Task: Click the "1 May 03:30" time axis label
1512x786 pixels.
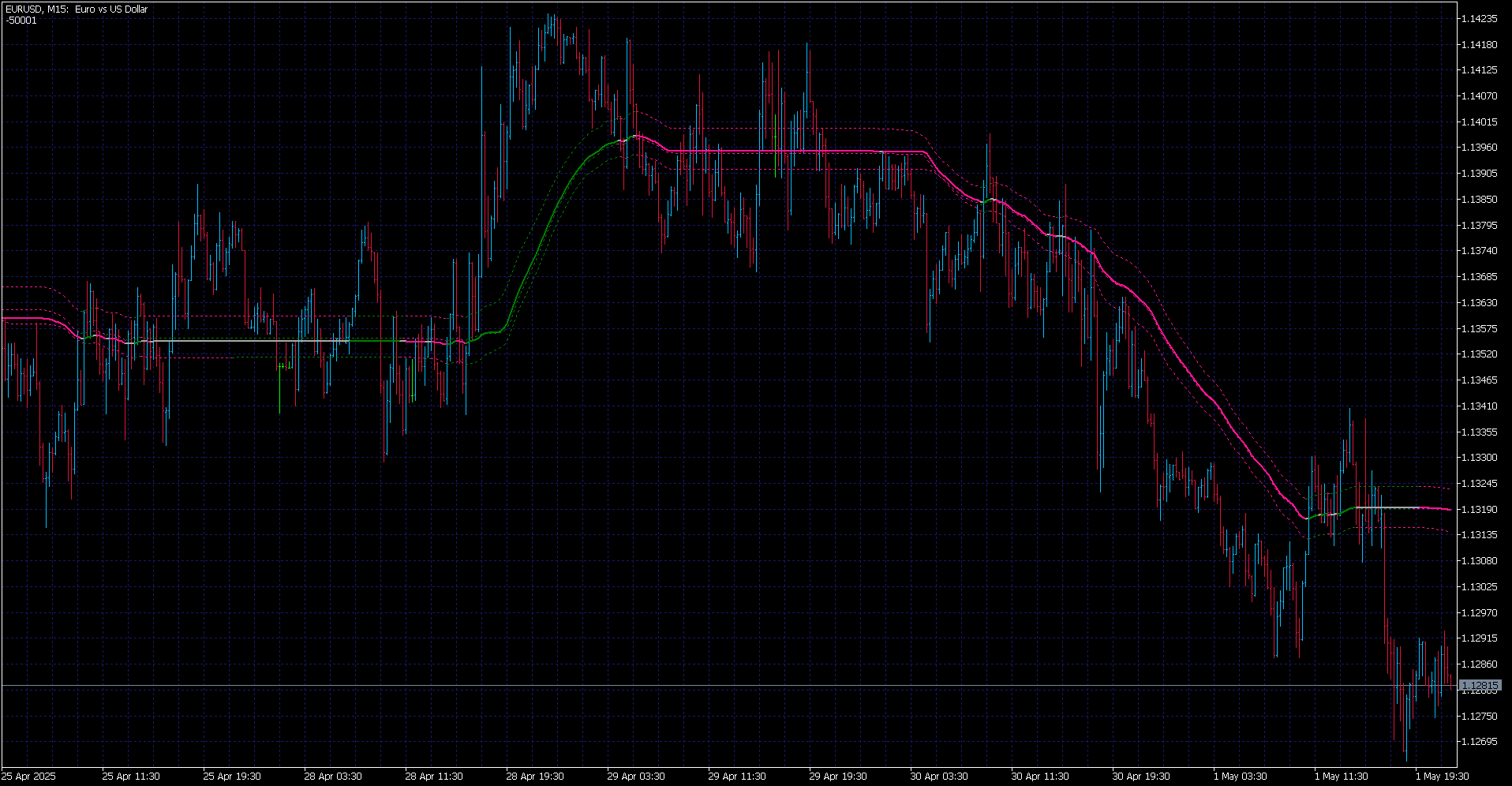Action: coord(1240,777)
